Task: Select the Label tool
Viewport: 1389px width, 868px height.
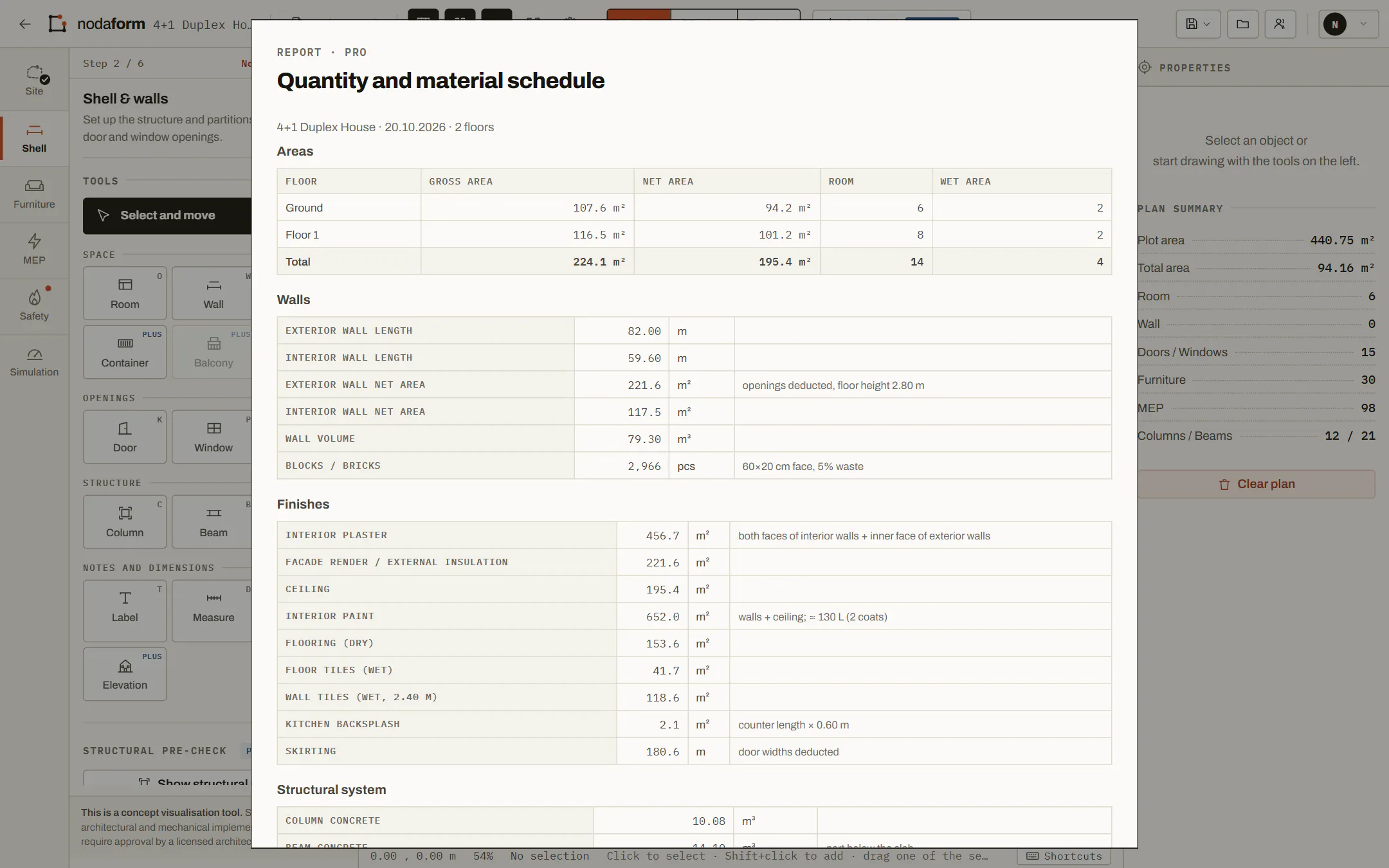Action: [x=125, y=610]
